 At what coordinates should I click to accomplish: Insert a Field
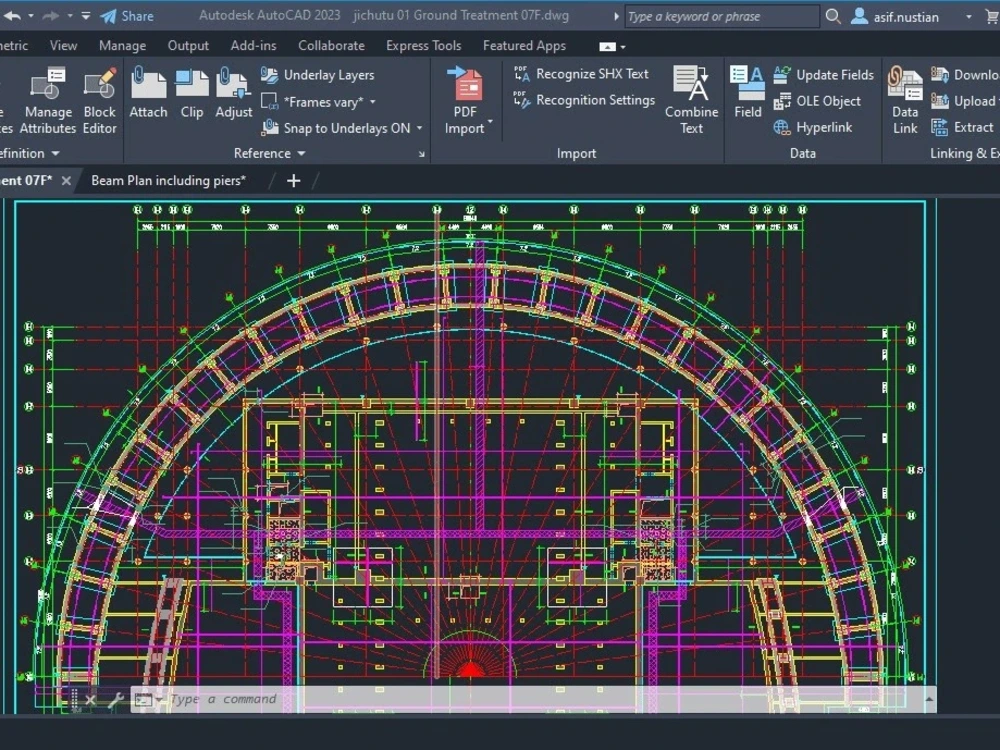tap(747, 95)
